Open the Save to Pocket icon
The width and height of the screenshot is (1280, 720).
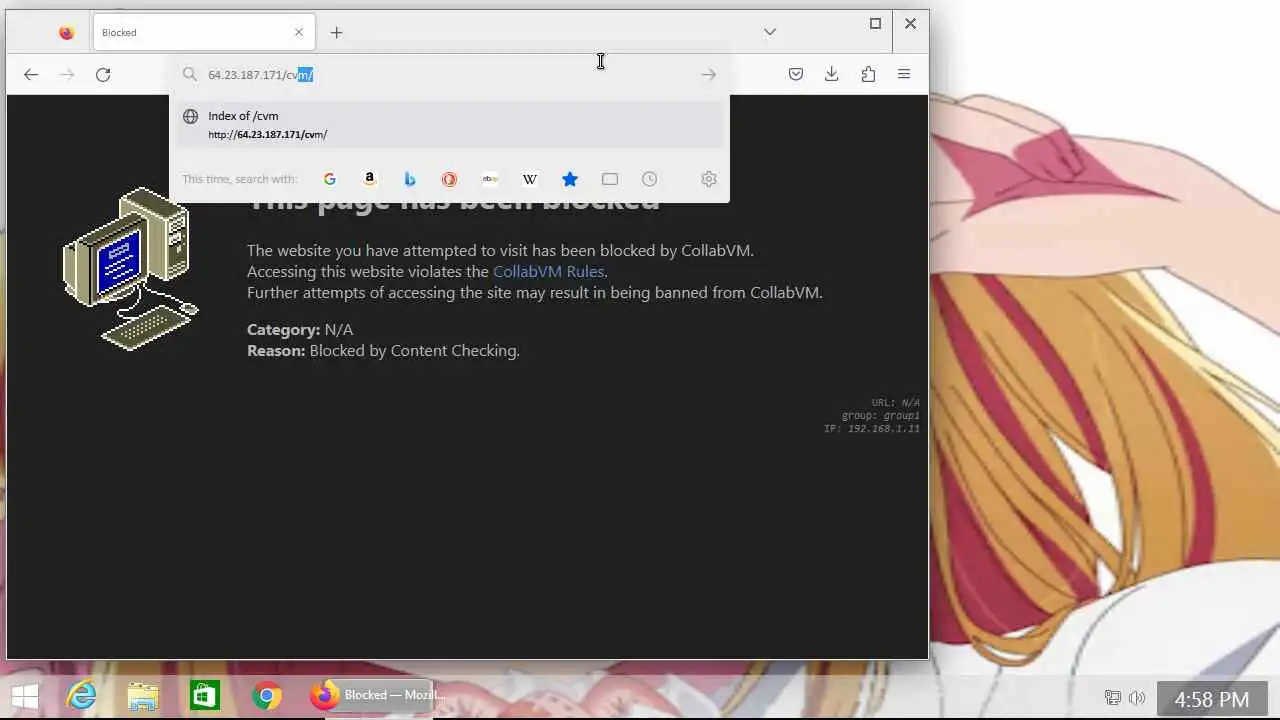pyautogui.click(x=796, y=74)
